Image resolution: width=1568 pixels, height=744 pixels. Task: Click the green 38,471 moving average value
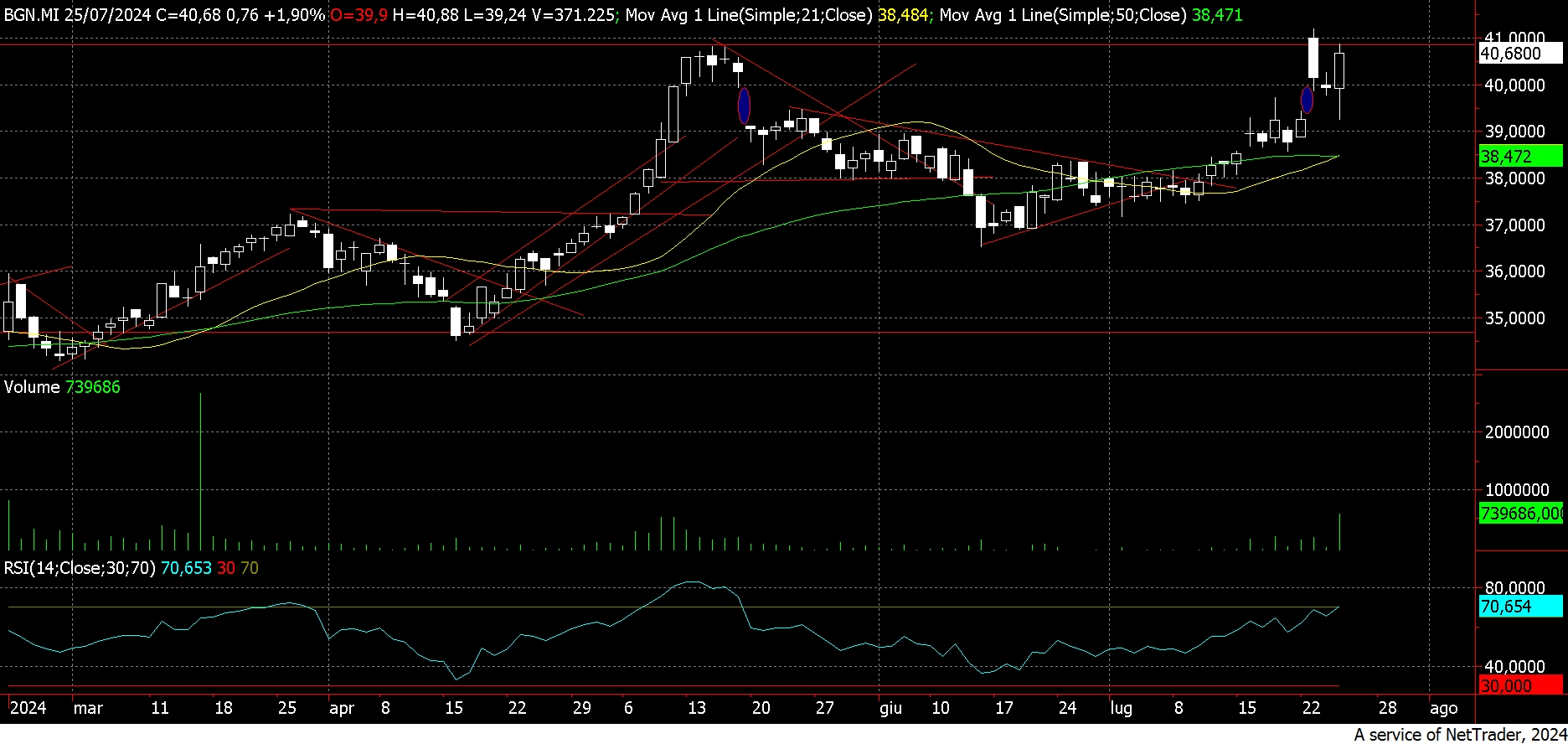tap(1217, 15)
